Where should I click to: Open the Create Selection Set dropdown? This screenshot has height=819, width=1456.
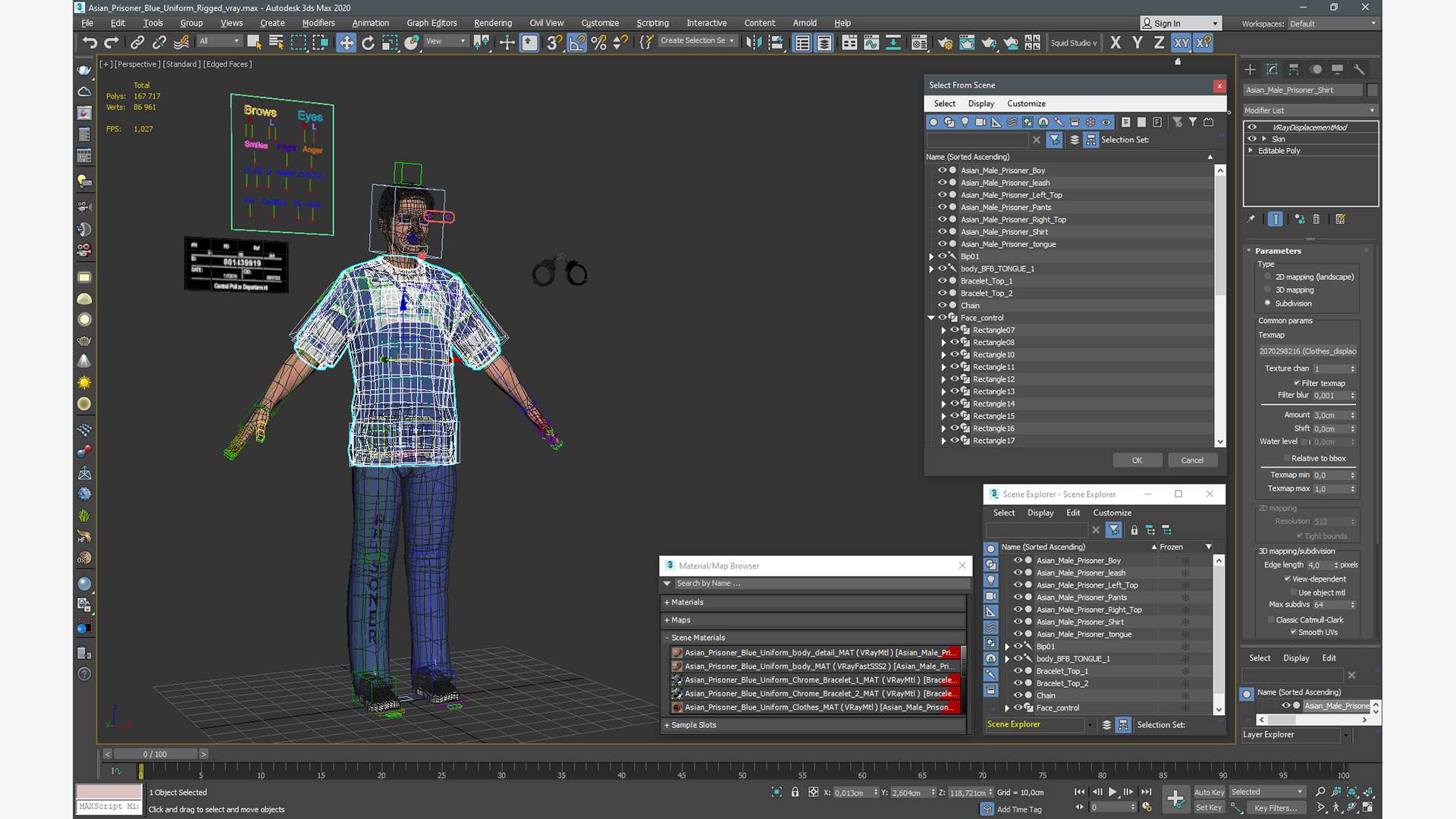click(697, 41)
